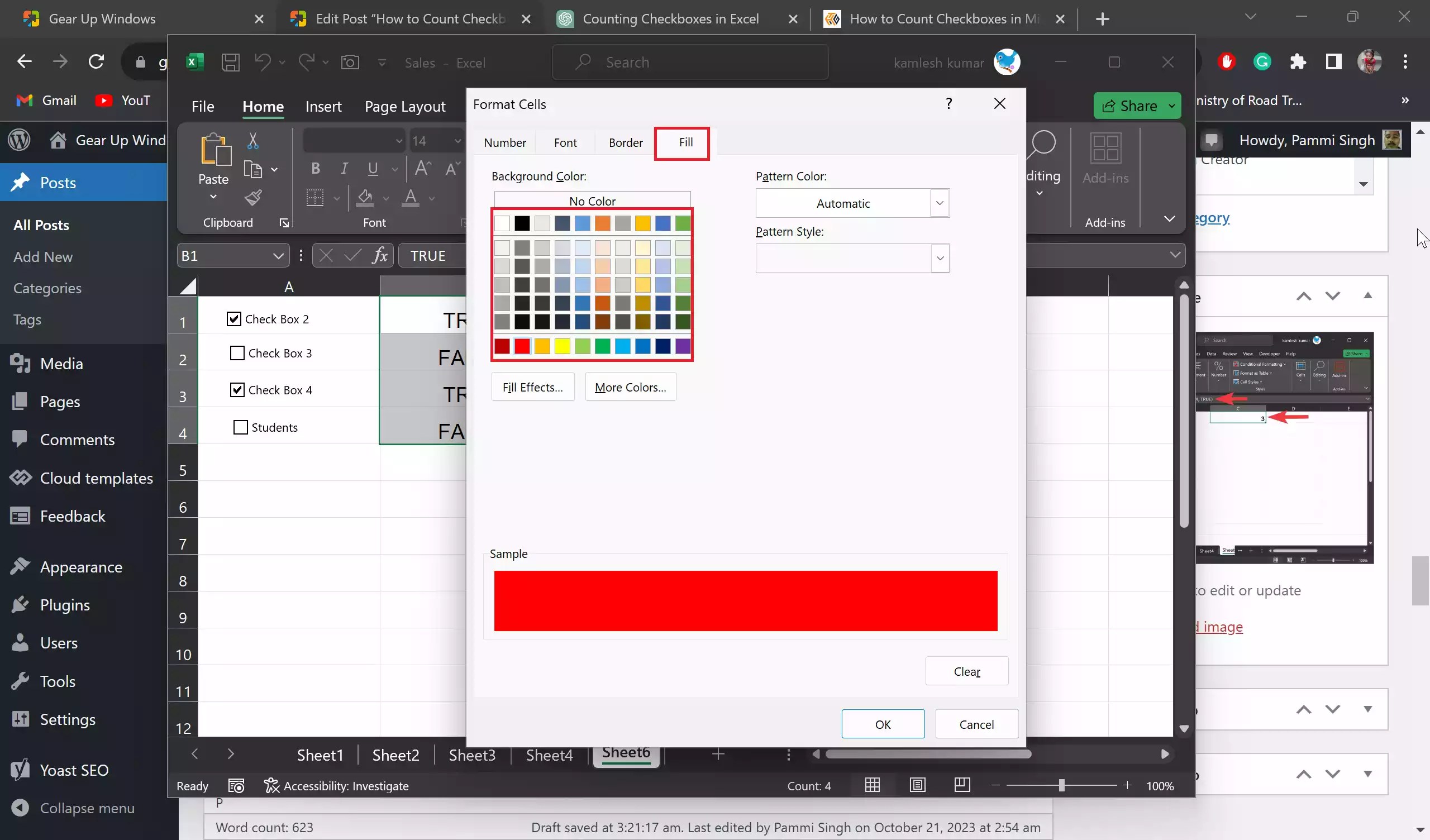Open the Pattern Color Automatic dropdown

tap(939, 203)
